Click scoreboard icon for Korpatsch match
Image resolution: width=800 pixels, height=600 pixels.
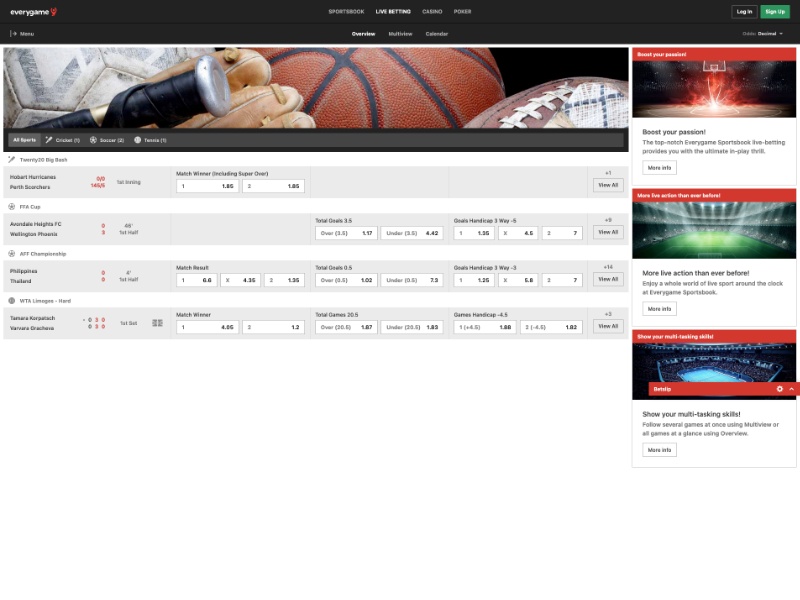click(157, 323)
